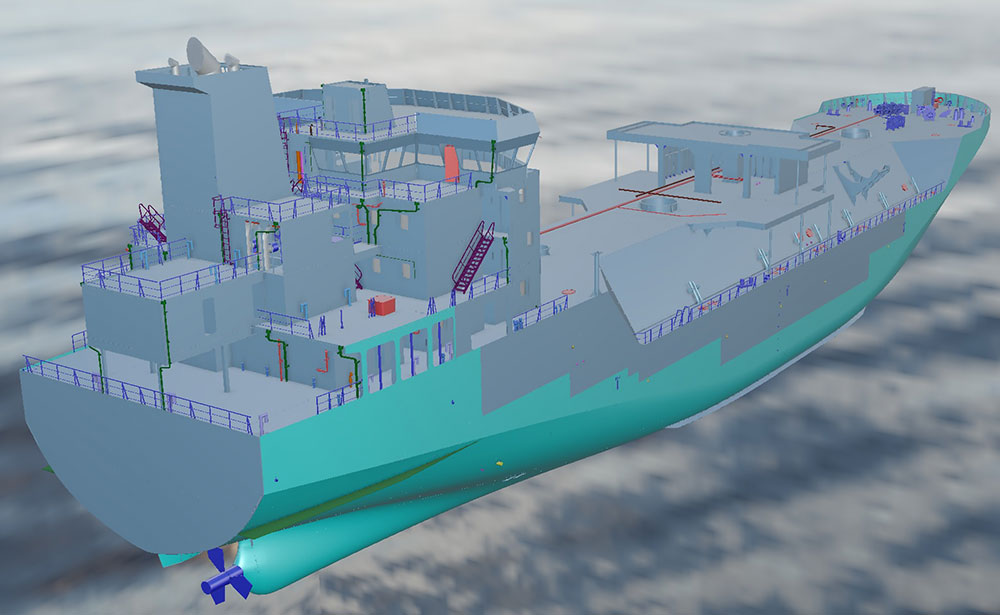
Task: Select the blue propeller at the stern
Action: (222, 579)
